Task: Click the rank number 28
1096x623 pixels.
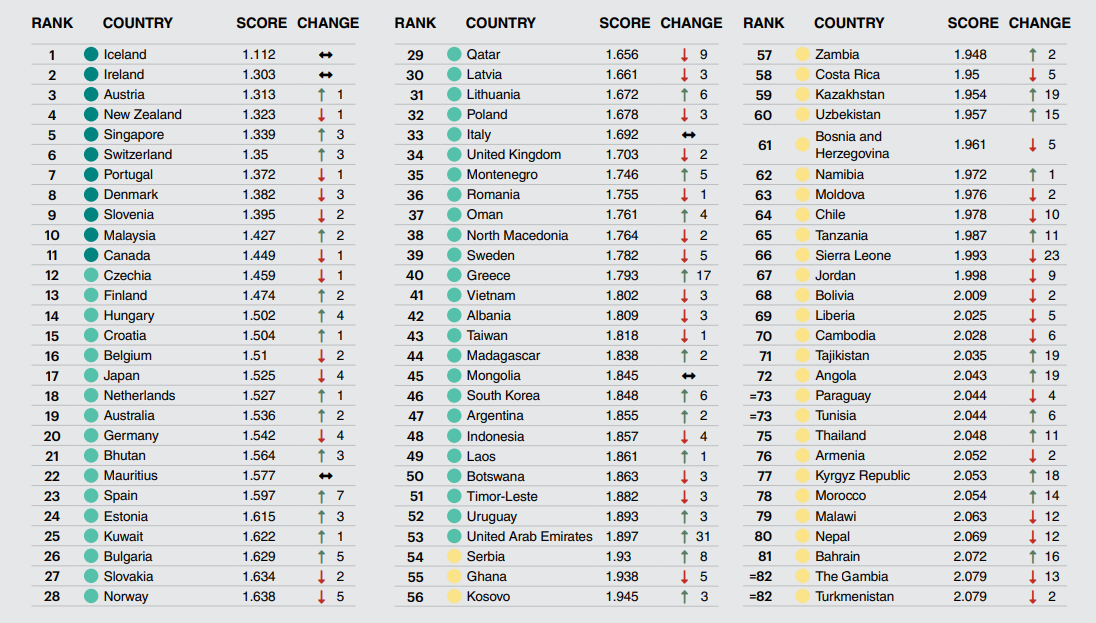Action: (52, 597)
